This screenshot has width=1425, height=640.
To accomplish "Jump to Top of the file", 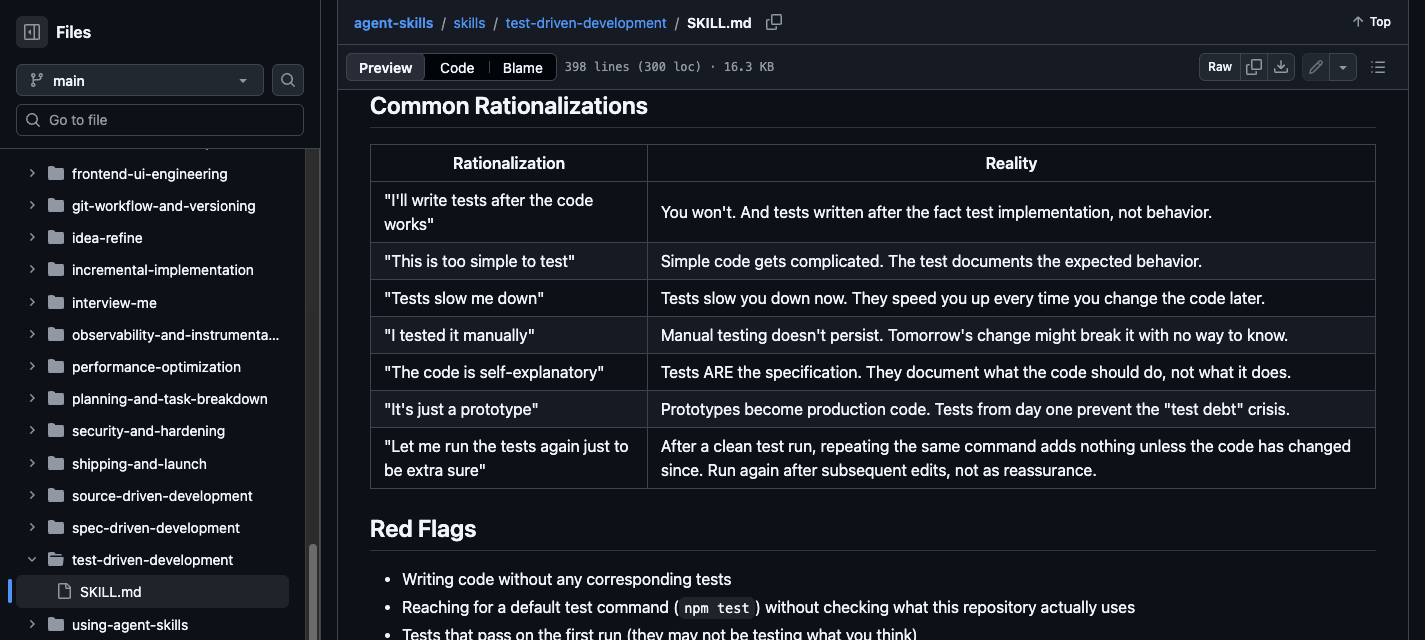I will [1371, 22].
